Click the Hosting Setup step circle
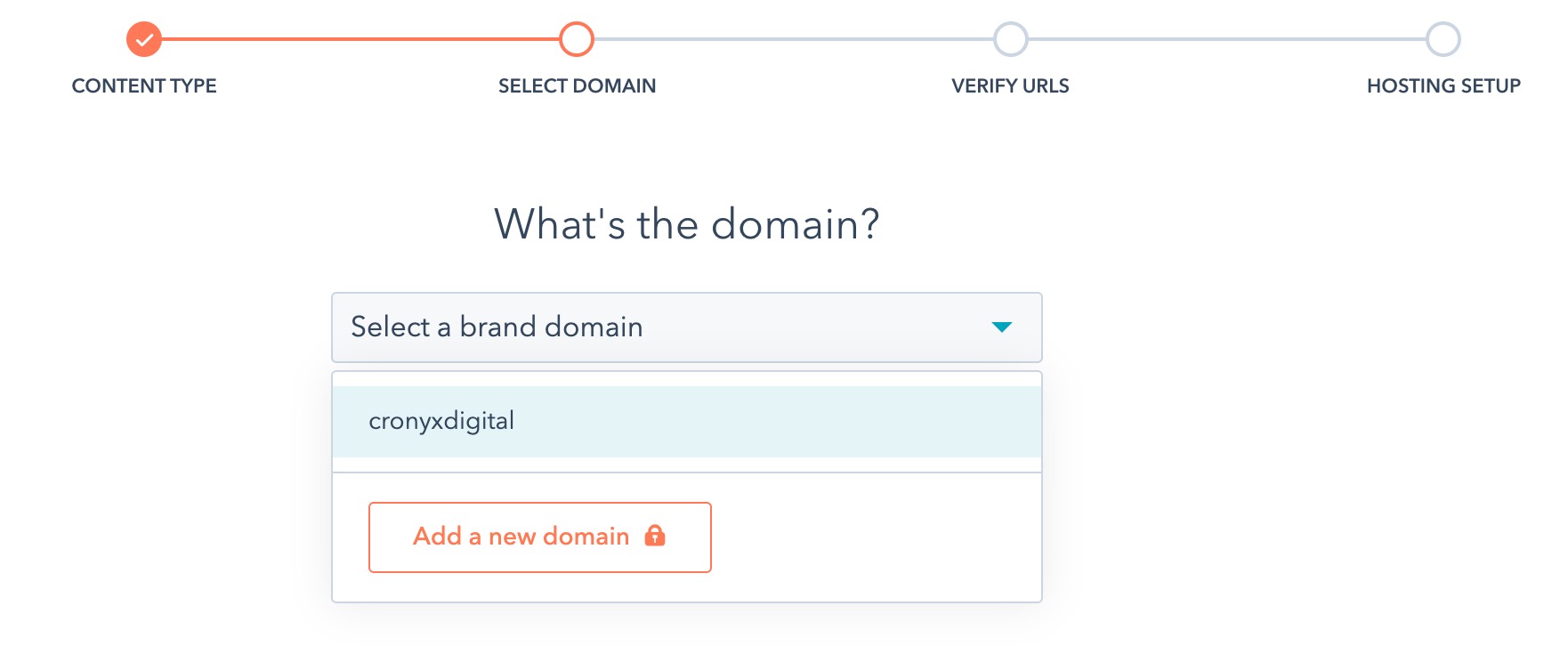This screenshot has width=1568, height=646. pos(1443,39)
